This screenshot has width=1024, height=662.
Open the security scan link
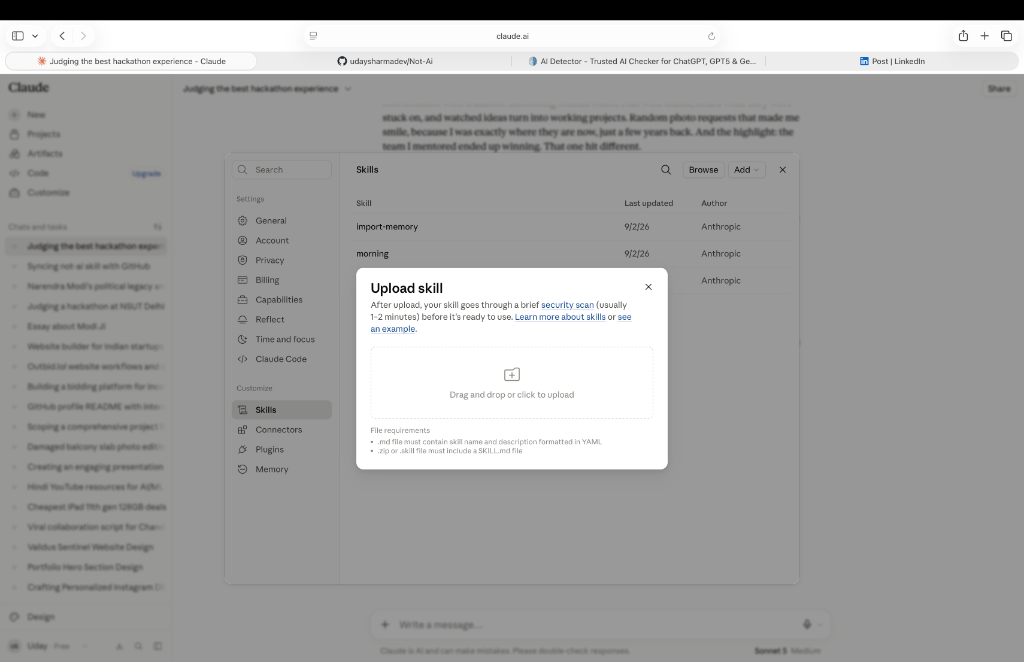click(568, 305)
